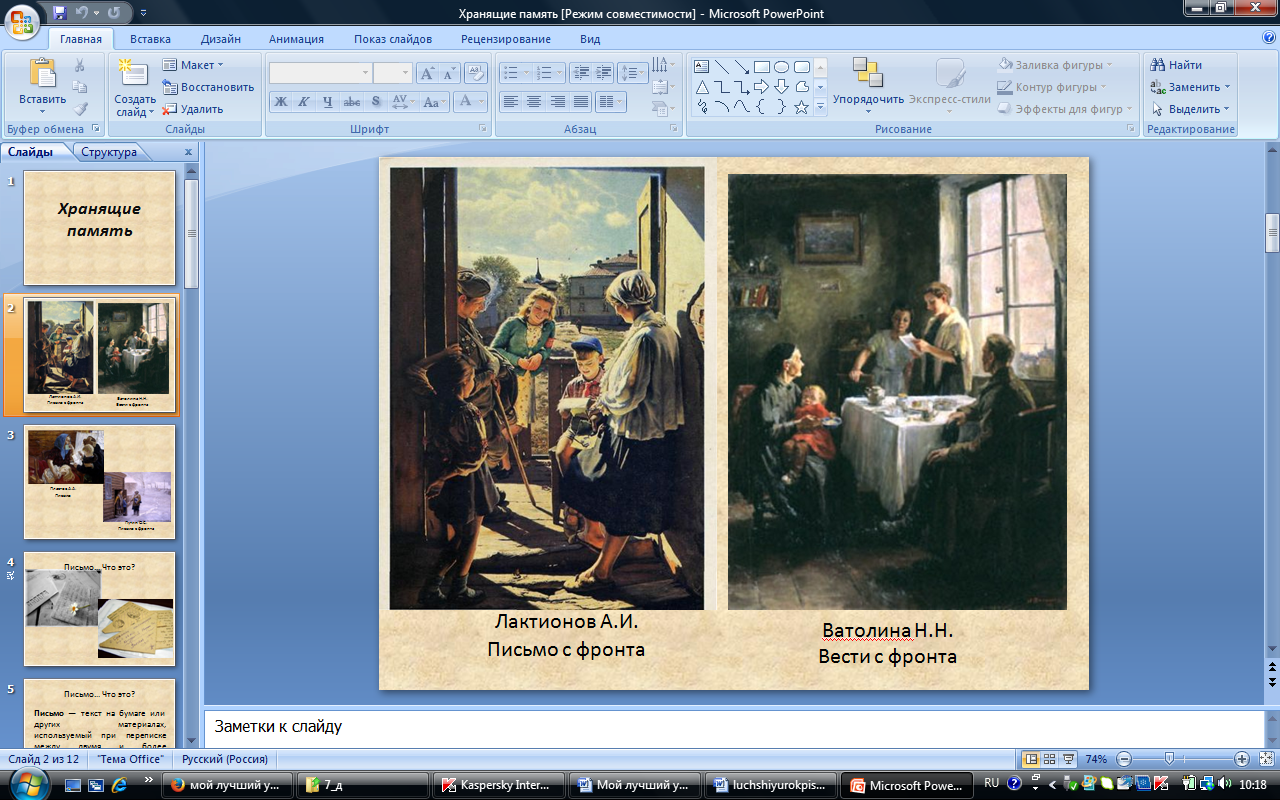Expand the shapes gallery More arrow
1280x800 pixels.
click(x=820, y=107)
